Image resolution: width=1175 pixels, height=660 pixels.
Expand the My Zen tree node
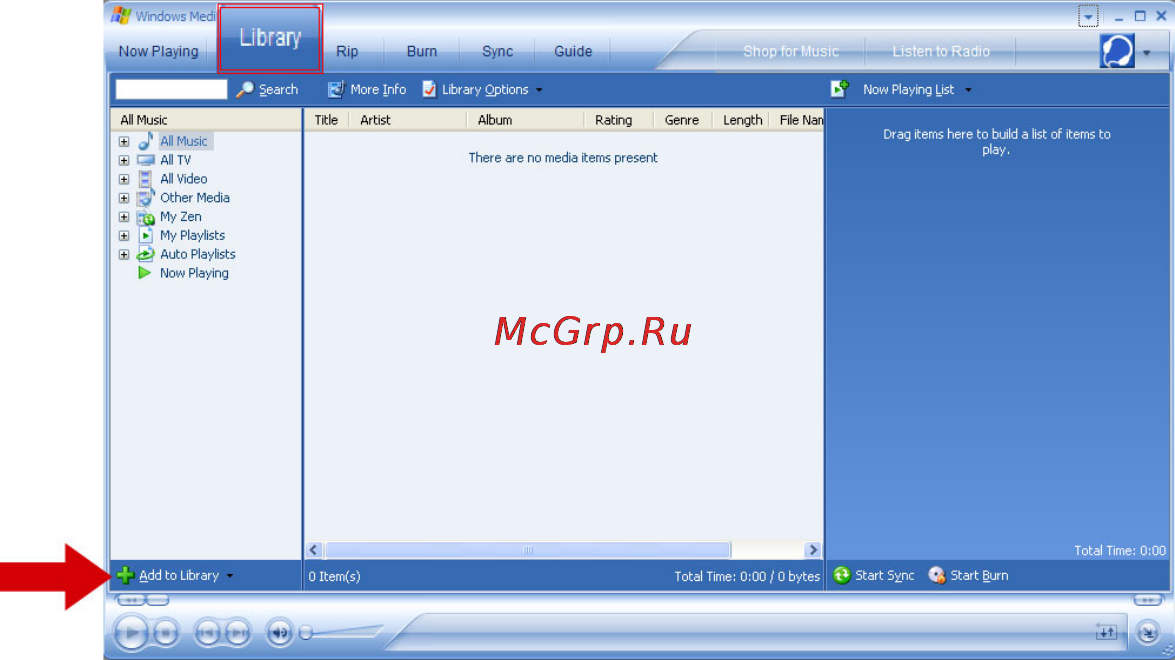click(x=124, y=217)
